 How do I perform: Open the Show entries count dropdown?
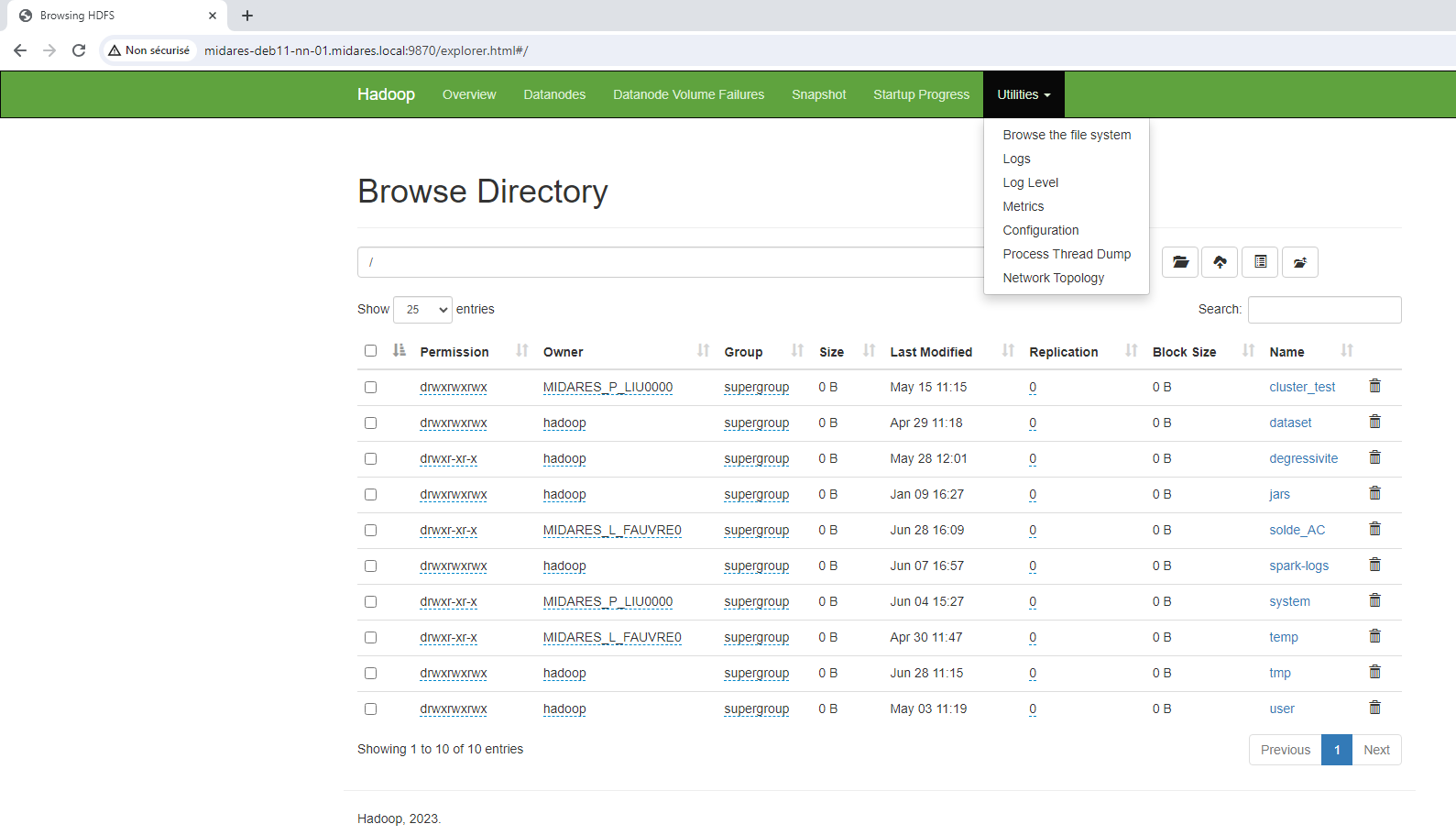coord(422,310)
